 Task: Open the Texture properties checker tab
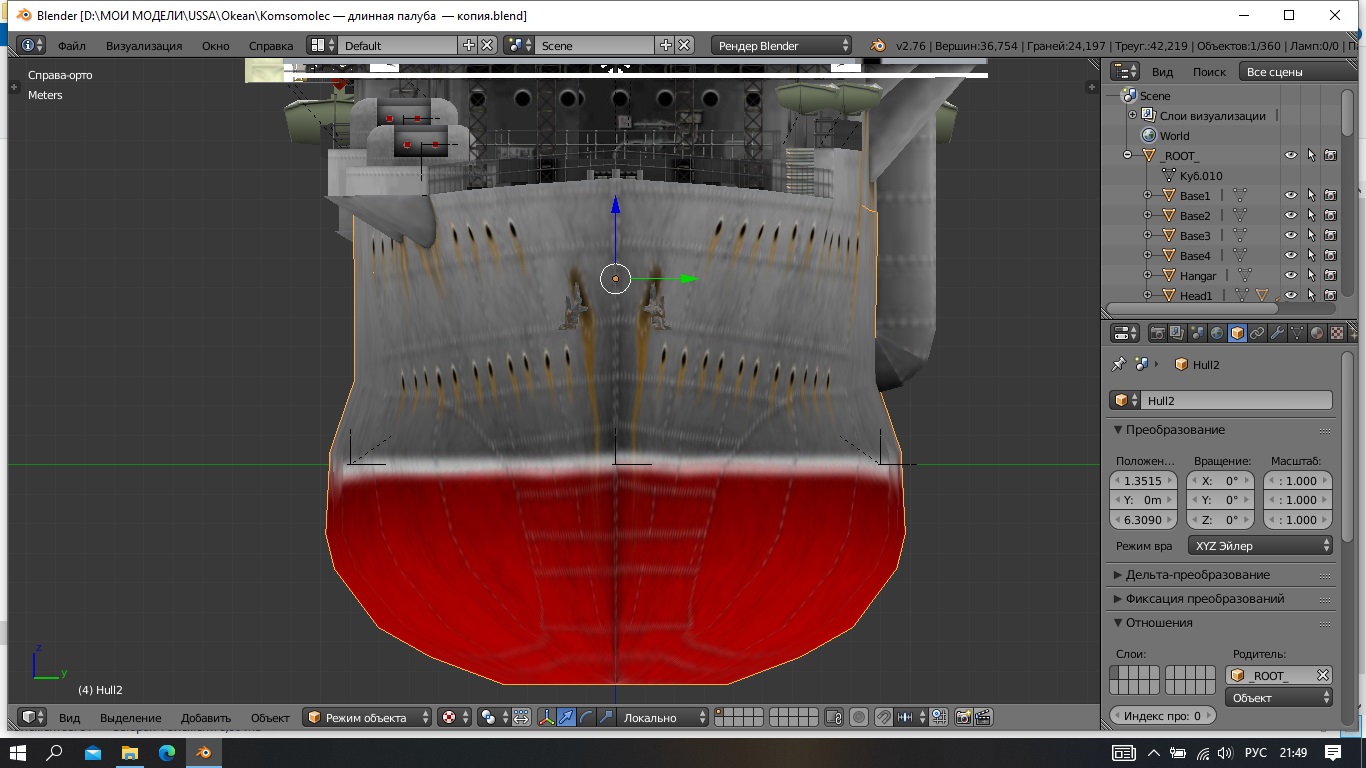point(1337,333)
